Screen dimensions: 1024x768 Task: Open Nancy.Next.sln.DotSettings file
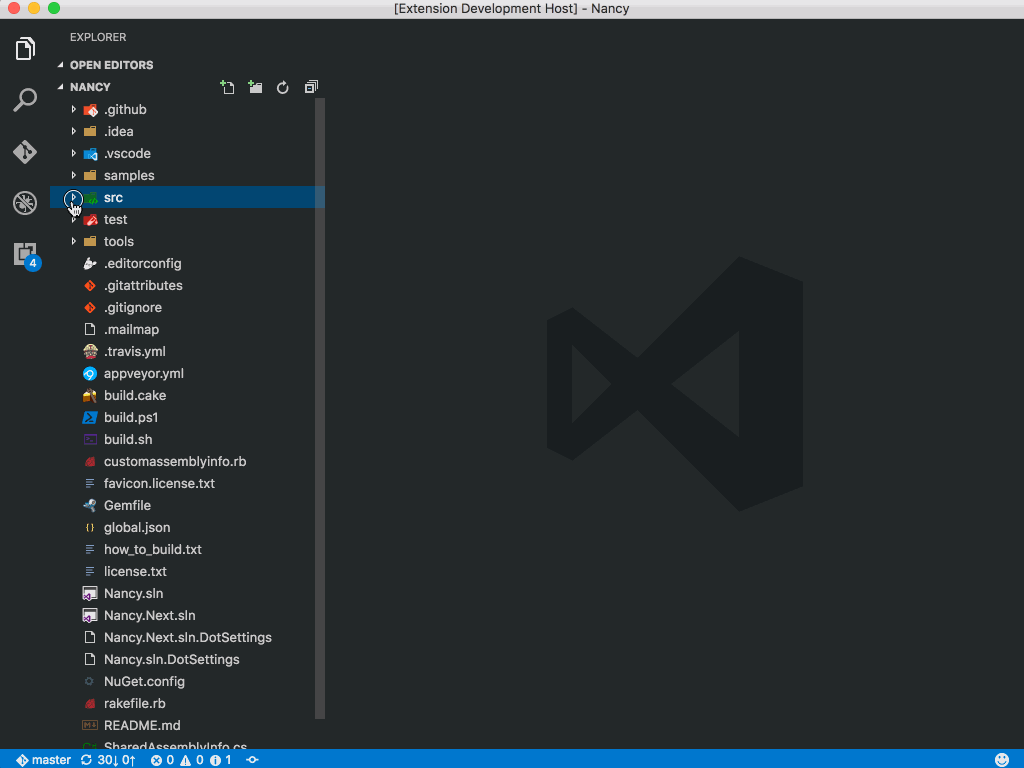pos(187,637)
